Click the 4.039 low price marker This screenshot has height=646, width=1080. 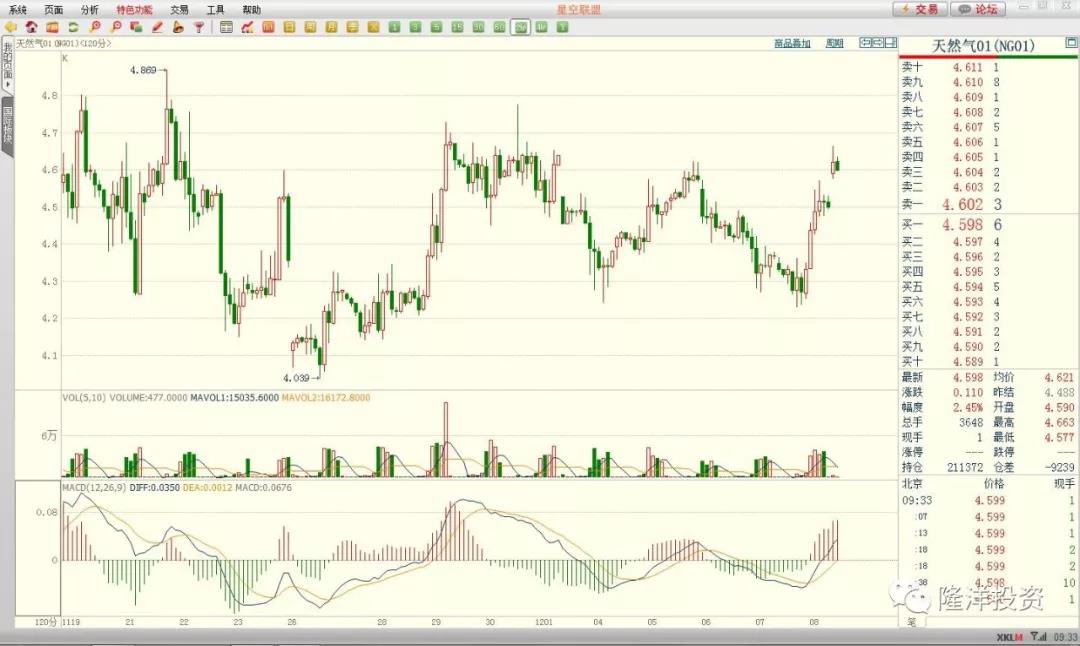[296, 378]
